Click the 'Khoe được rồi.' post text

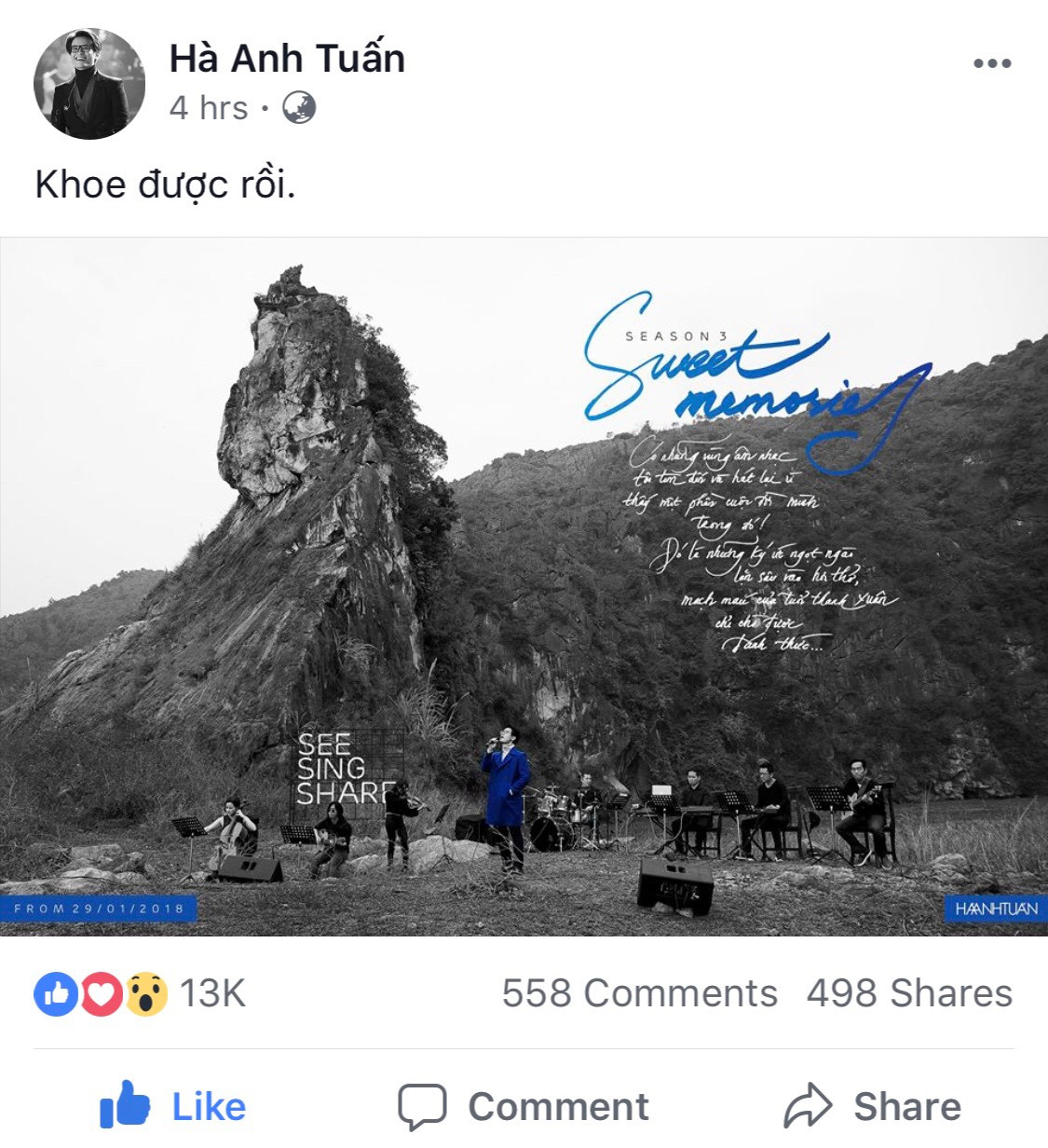165,184
